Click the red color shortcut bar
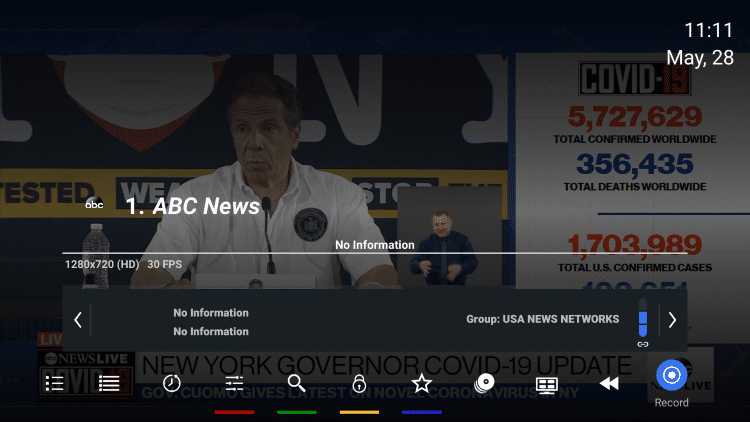 [x=234, y=411]
